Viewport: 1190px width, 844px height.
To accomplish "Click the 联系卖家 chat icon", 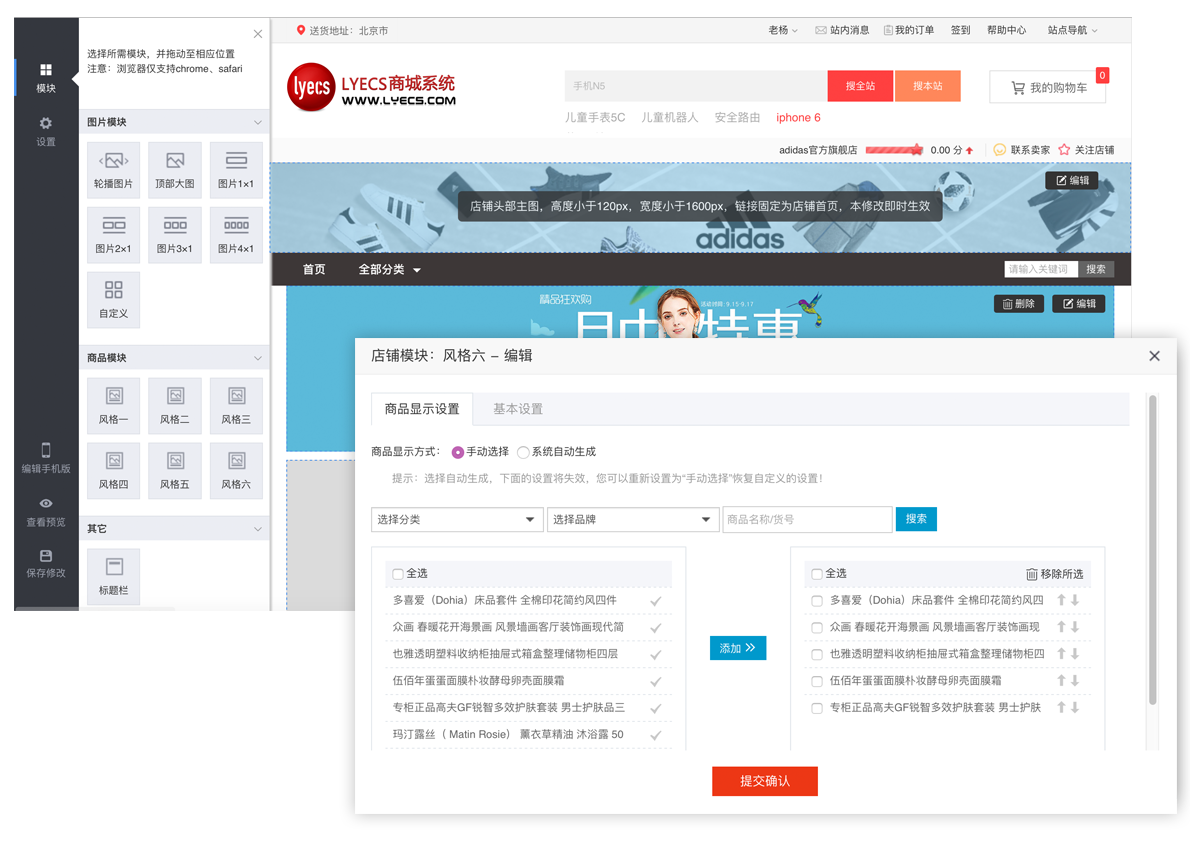I will click(x=1000, y=150).
